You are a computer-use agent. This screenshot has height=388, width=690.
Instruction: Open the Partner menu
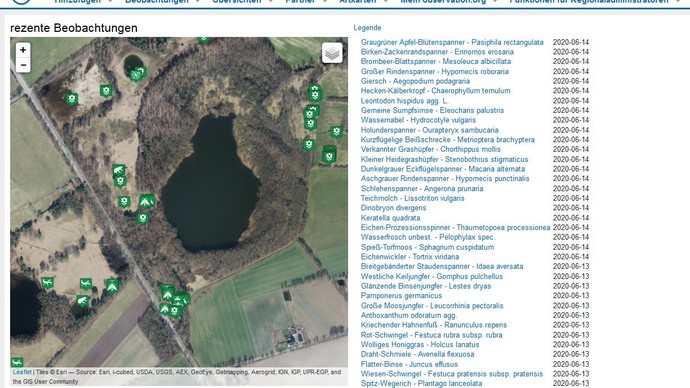(x=300, y=2)
